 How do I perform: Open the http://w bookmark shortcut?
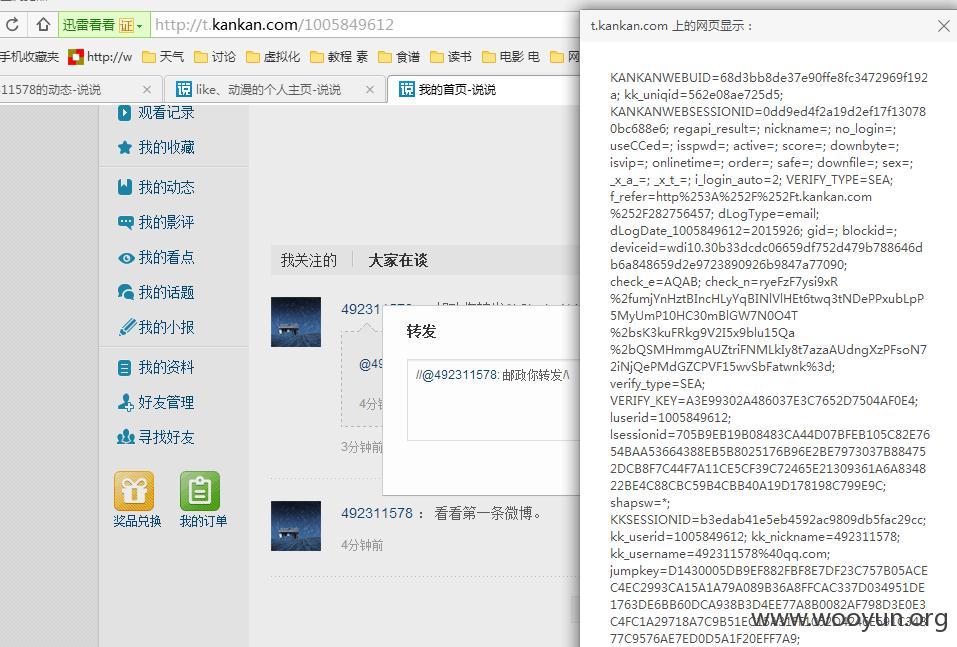pos(101,57)
